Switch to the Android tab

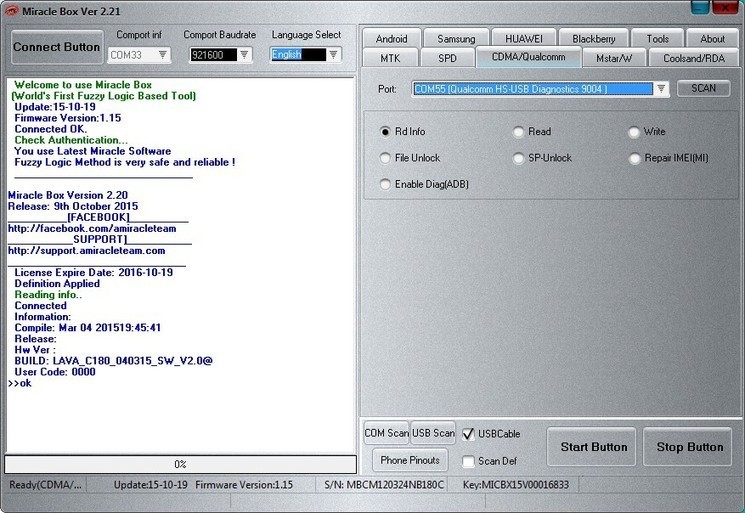[392, 38]
